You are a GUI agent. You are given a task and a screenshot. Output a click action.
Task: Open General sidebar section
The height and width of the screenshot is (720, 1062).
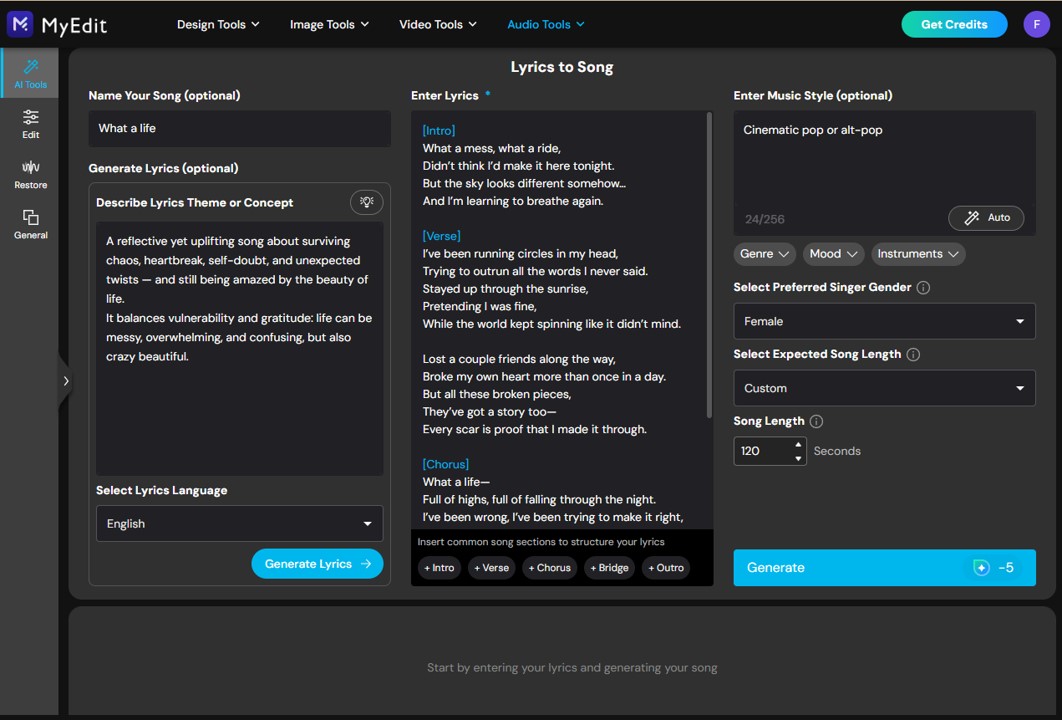pos(30,224)
